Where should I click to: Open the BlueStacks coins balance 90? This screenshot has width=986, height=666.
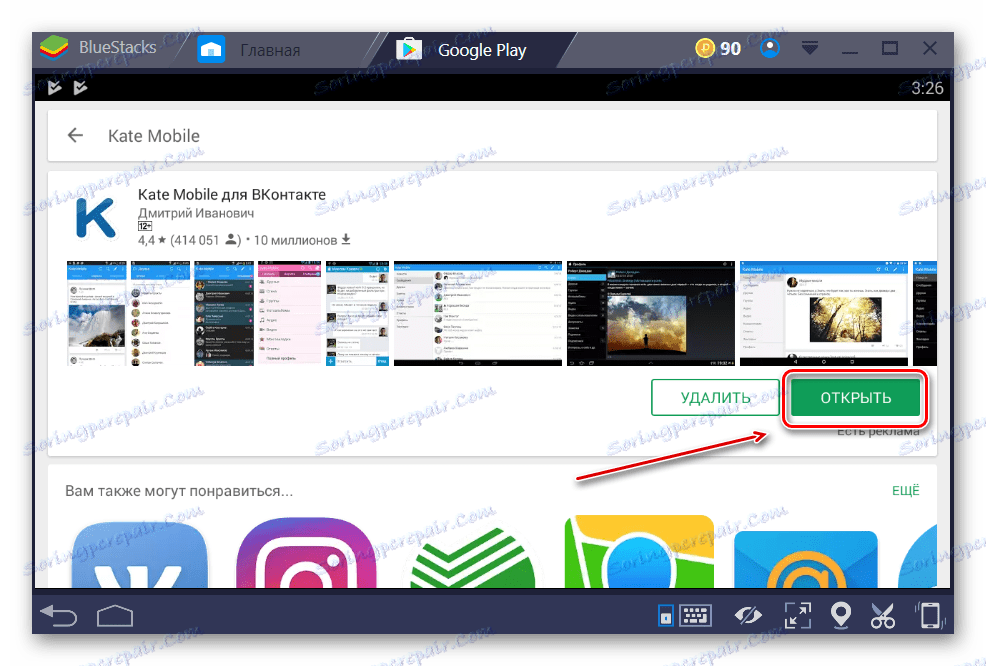tap(718, 48)
